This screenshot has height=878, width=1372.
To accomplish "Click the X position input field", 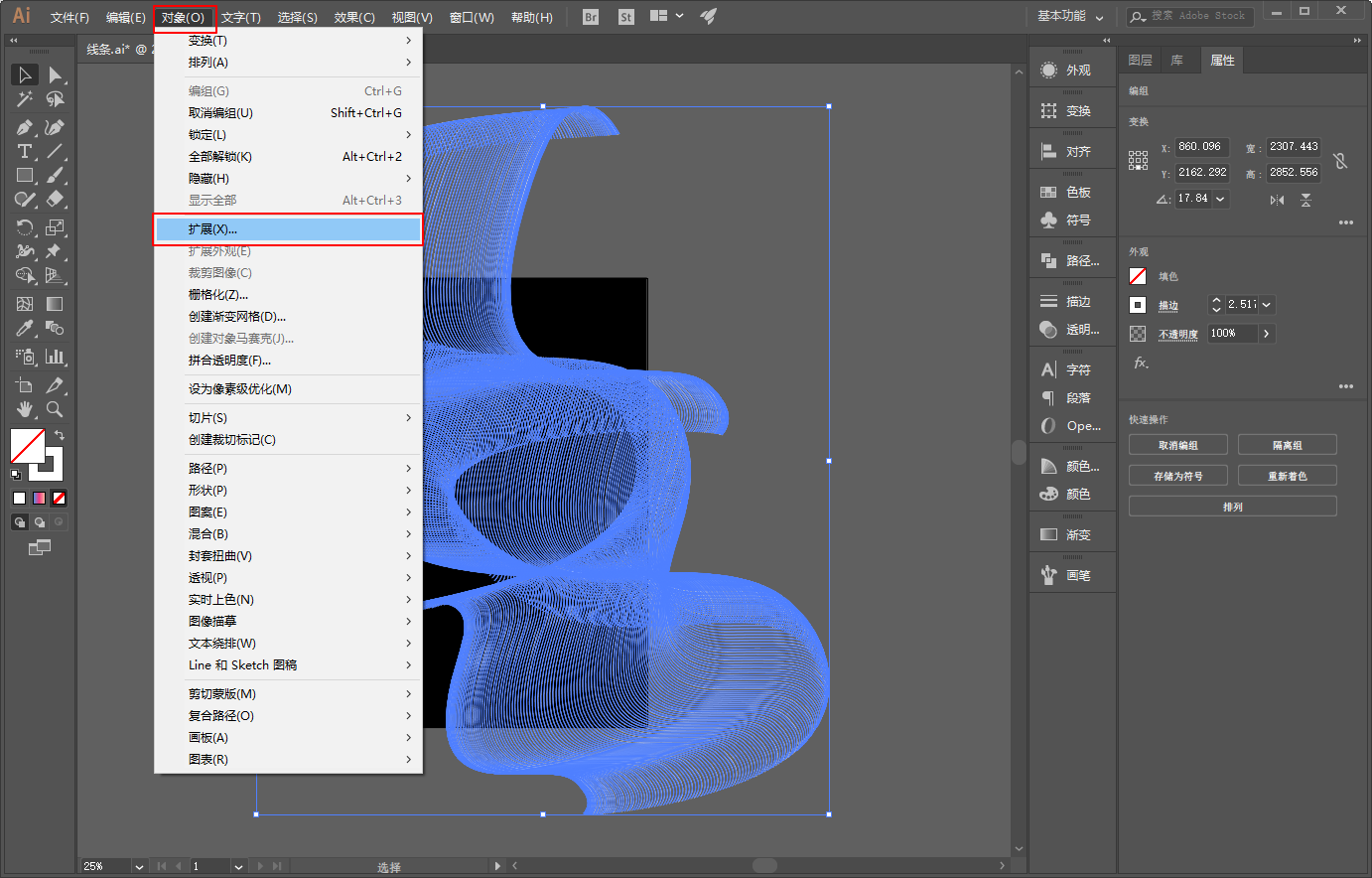I will click(1202, 147).
